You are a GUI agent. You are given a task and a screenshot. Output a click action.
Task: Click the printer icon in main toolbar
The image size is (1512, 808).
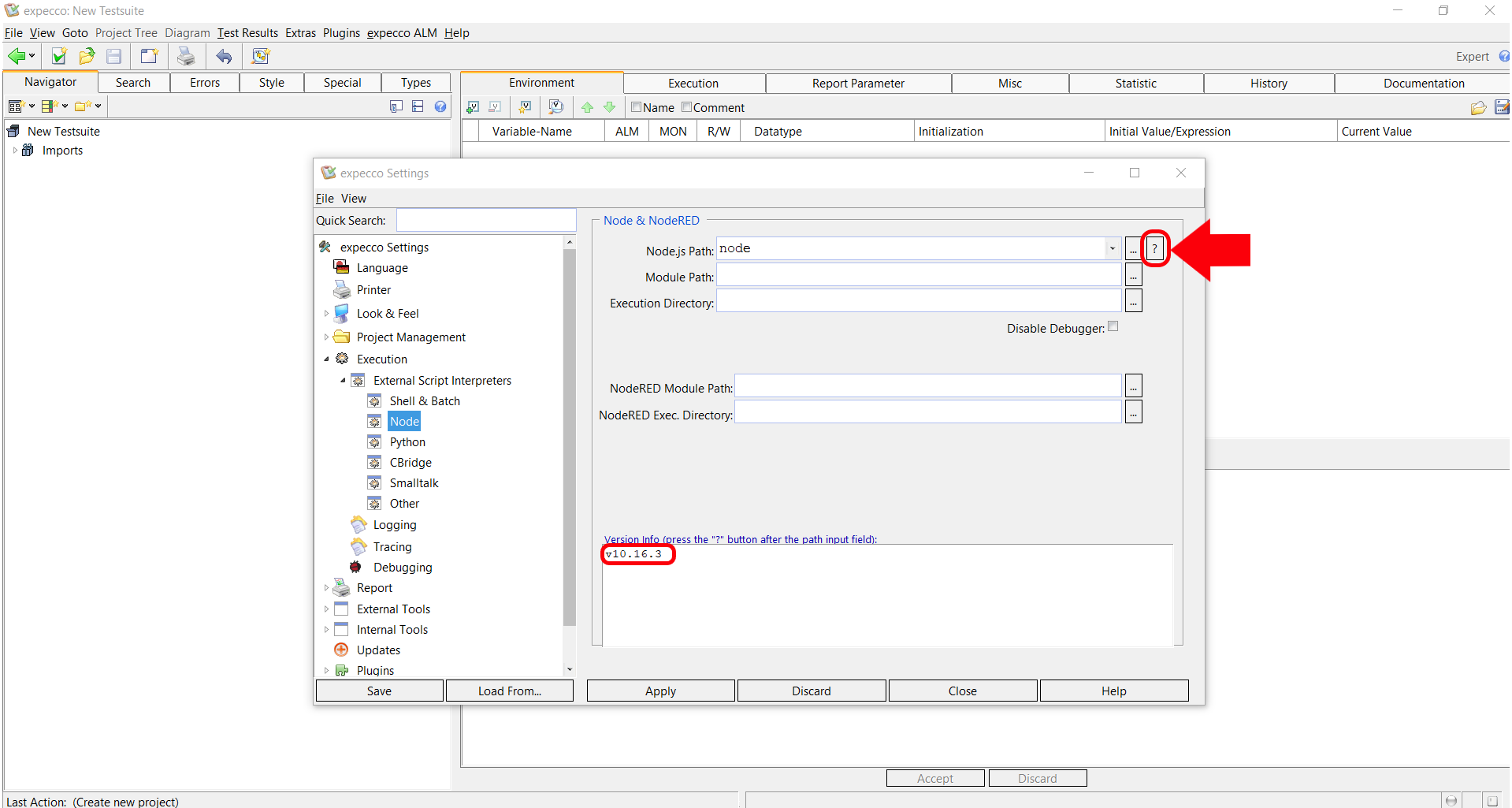tap(186, 56)
